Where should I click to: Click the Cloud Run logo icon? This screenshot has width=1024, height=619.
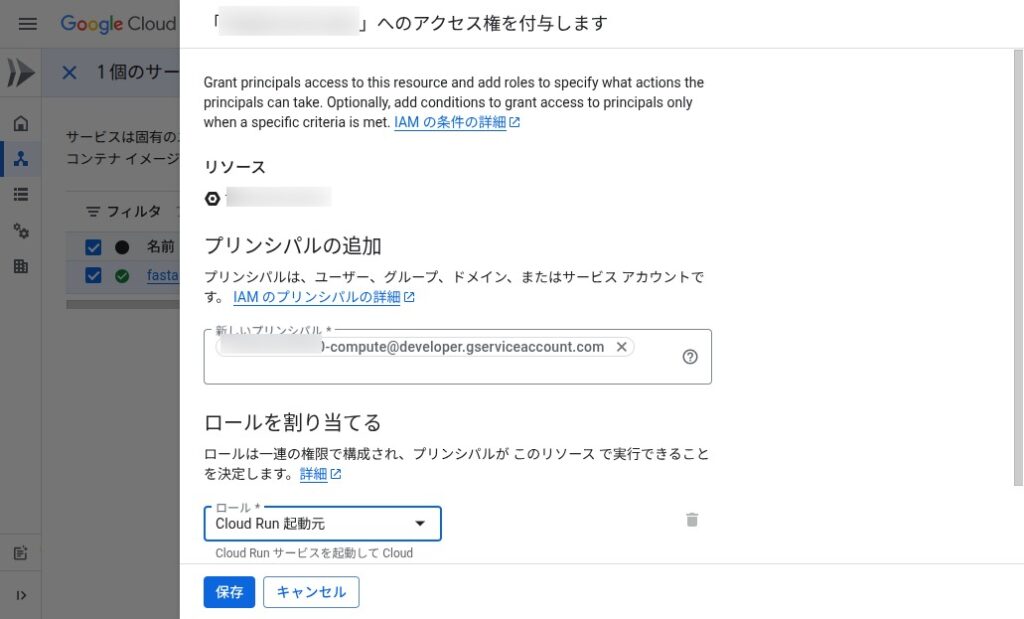[21, 73]
